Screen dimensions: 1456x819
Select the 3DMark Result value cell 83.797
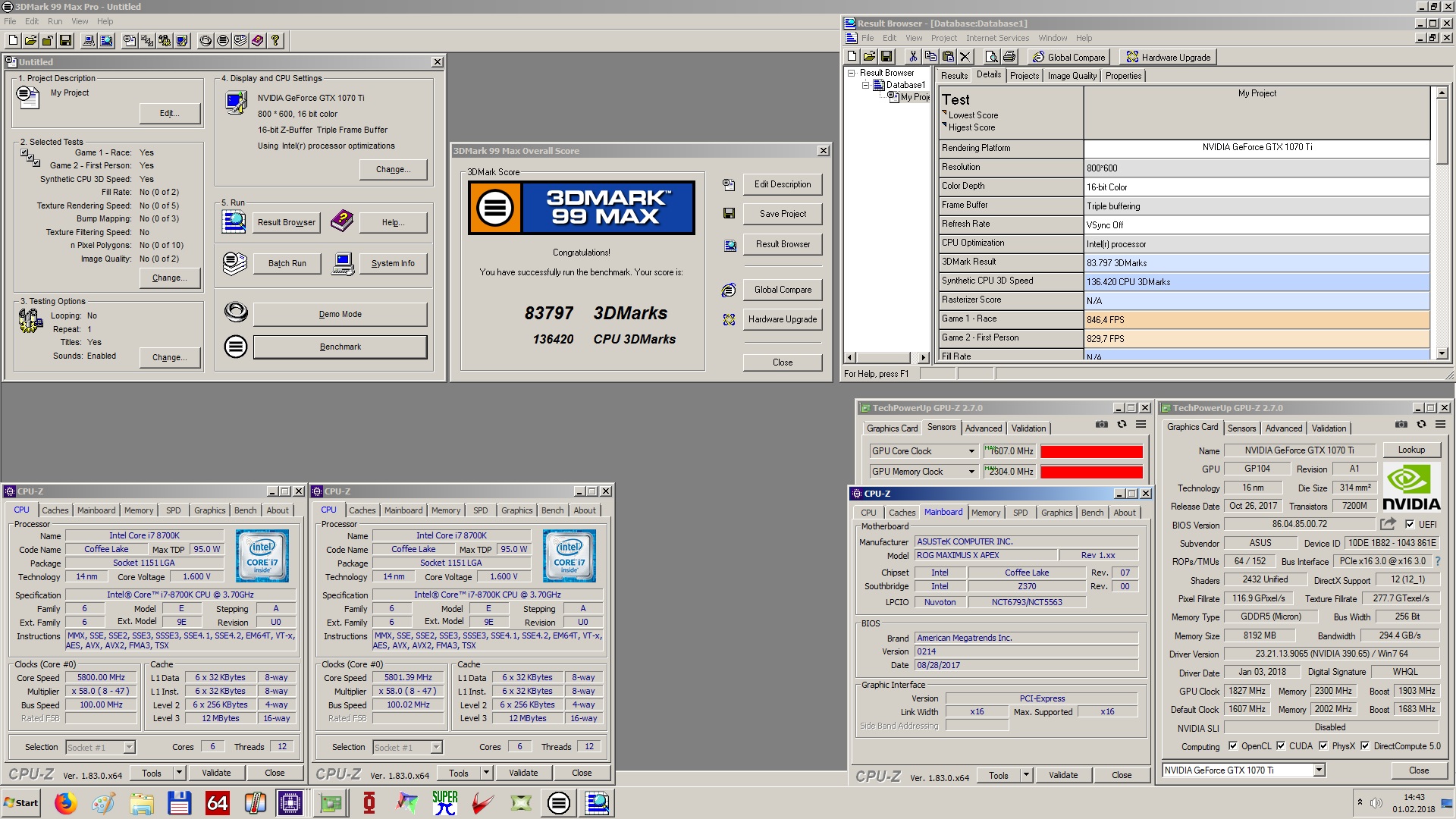[x=1257, y=263]
